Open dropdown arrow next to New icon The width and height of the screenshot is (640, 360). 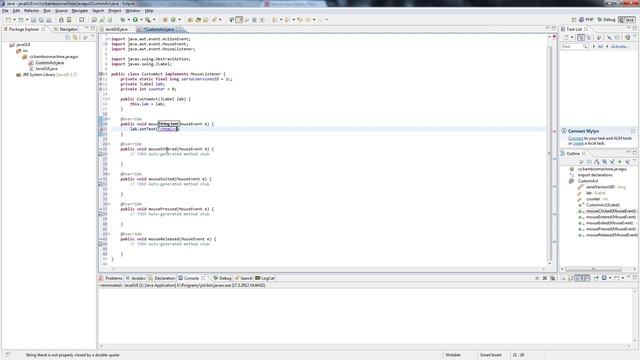point(14,20)
